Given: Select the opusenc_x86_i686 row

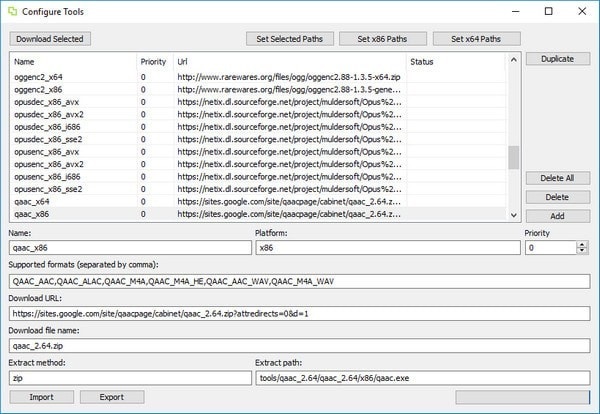Looking at the screenshot, I should pyautogui.click(x=258, y=176).
